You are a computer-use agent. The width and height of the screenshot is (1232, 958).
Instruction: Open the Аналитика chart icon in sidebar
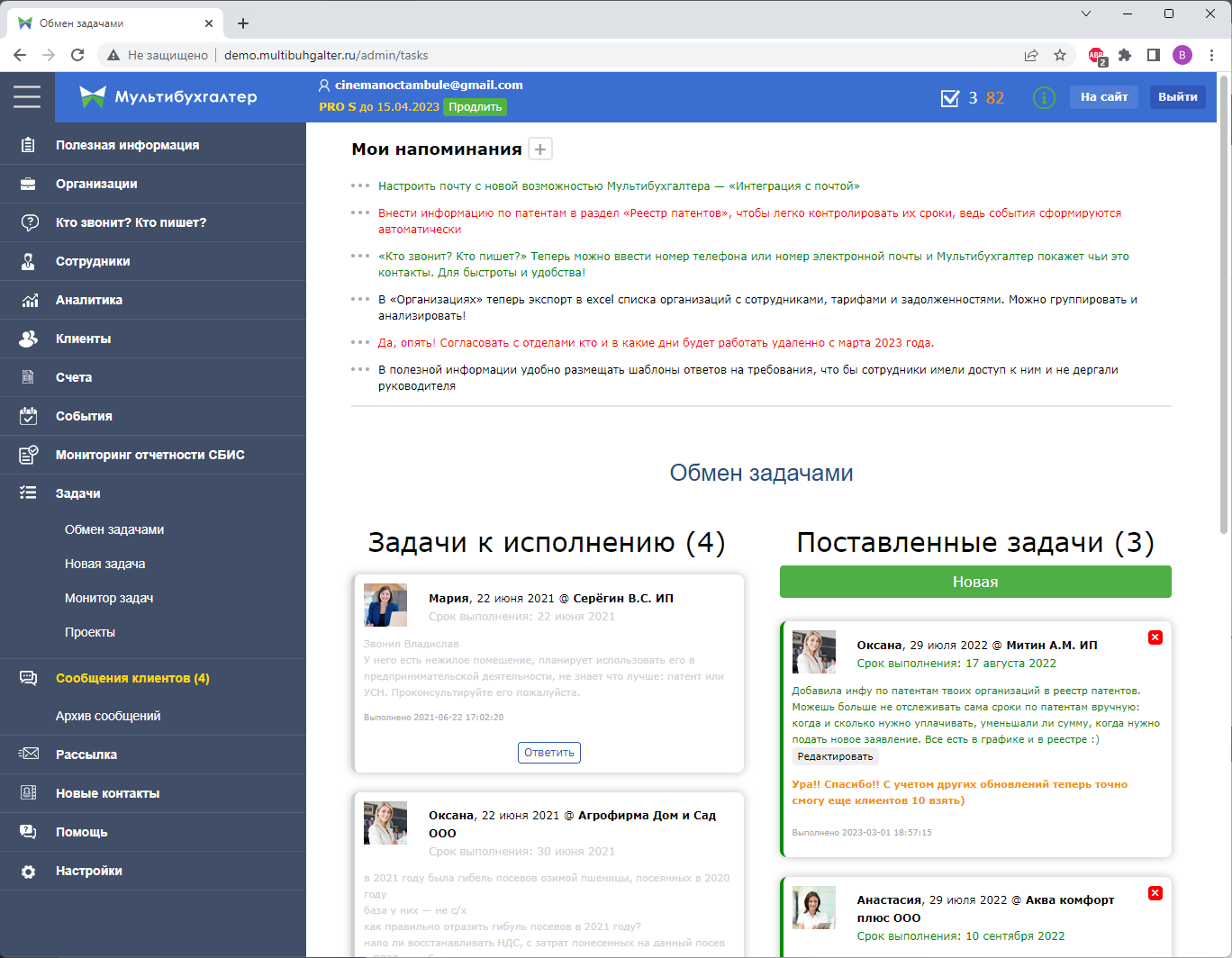(29, 300)
